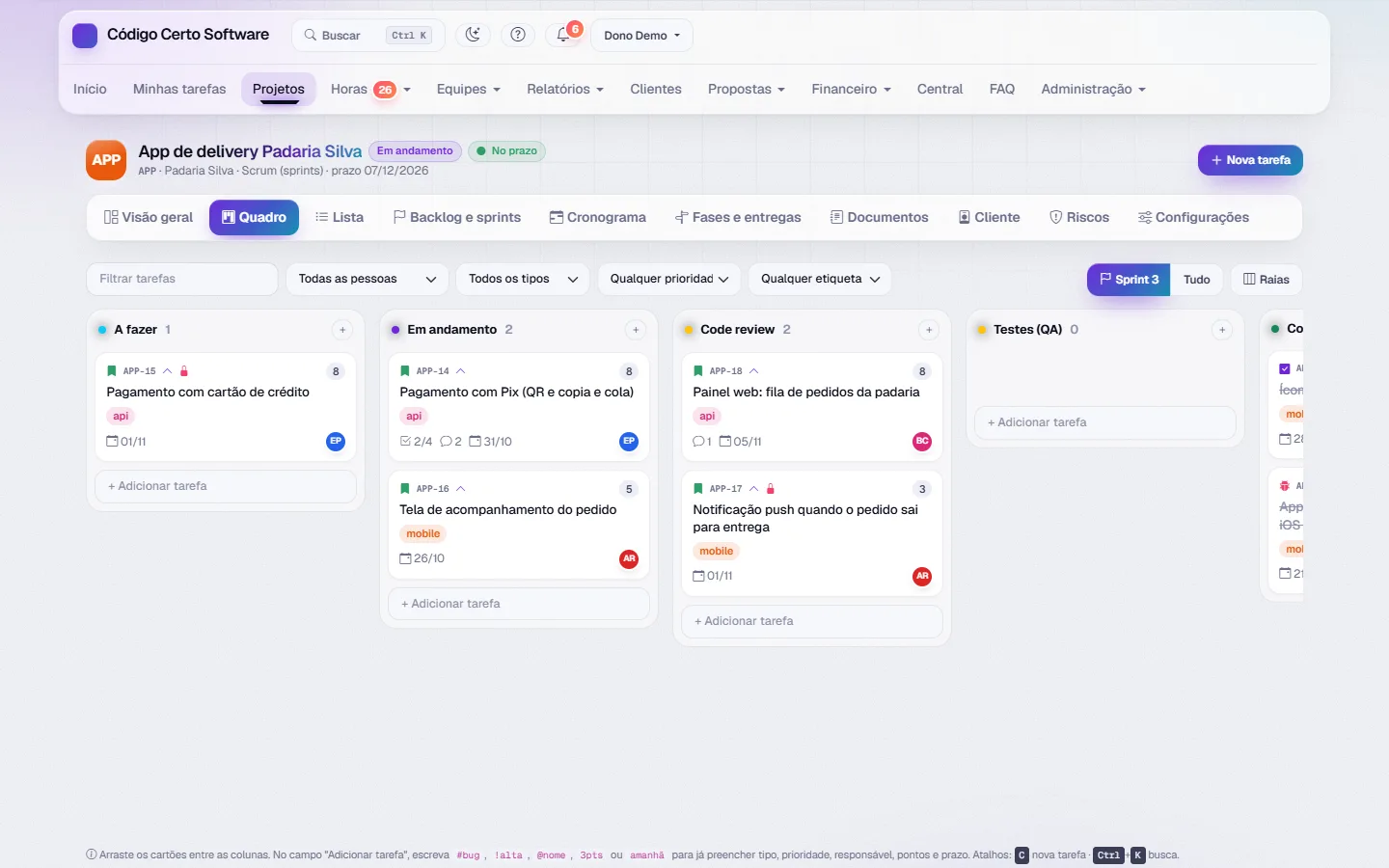
Task: Open the Cronograma tab
Action: point(598,218)
